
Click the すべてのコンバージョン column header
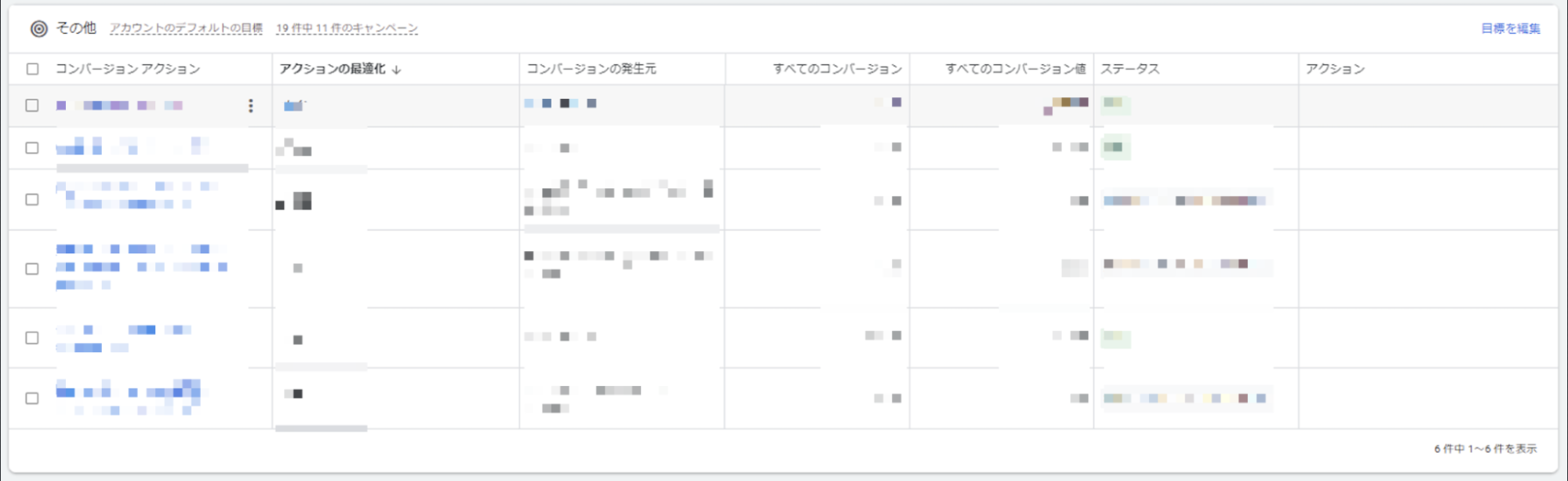835,69
